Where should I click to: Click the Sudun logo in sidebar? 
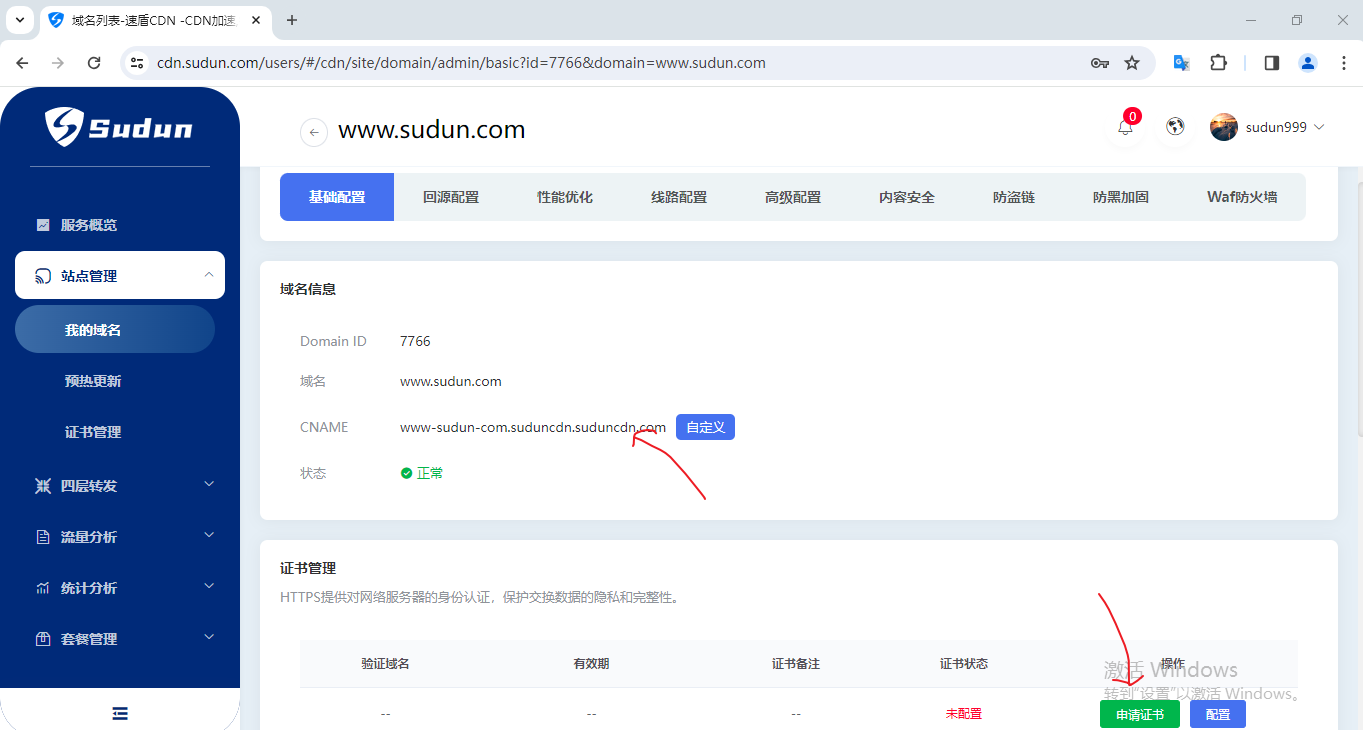coord(120,127)
